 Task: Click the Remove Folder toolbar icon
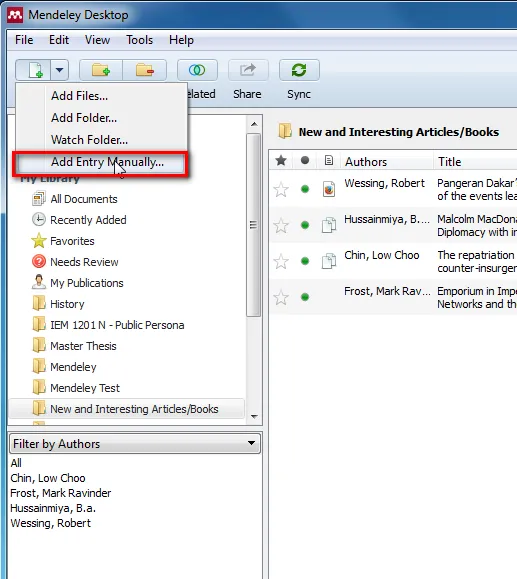point(144,69)
